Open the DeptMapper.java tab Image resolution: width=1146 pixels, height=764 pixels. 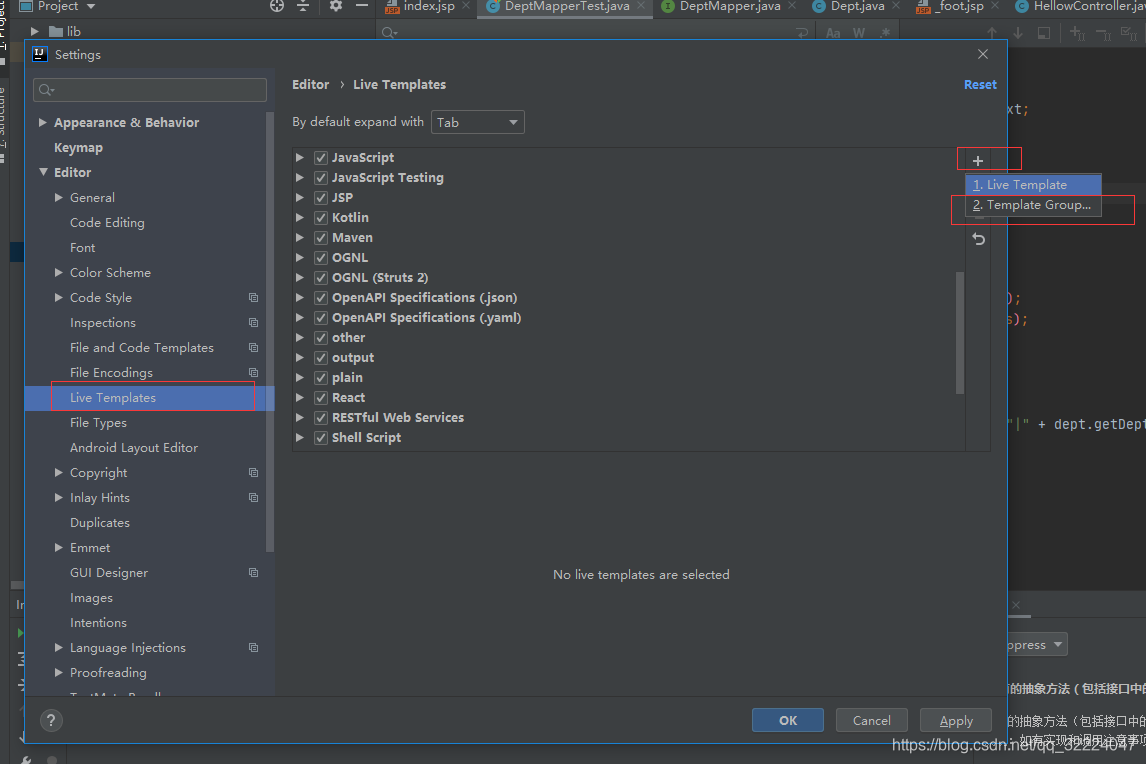click(x=729, y=7)
